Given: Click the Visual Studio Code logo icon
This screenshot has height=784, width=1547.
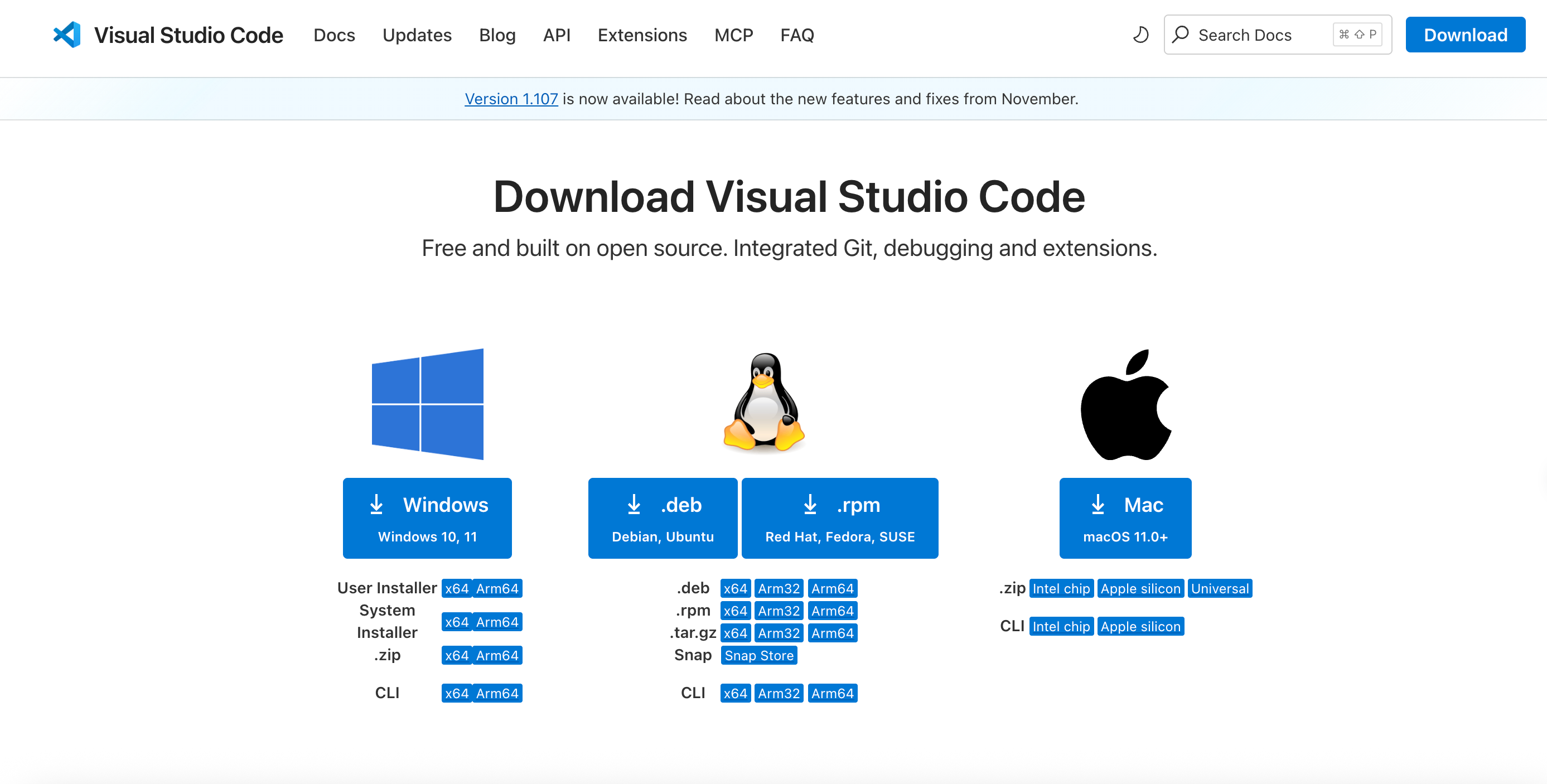Looking at the screenshot, I should [x=67, y=35].
